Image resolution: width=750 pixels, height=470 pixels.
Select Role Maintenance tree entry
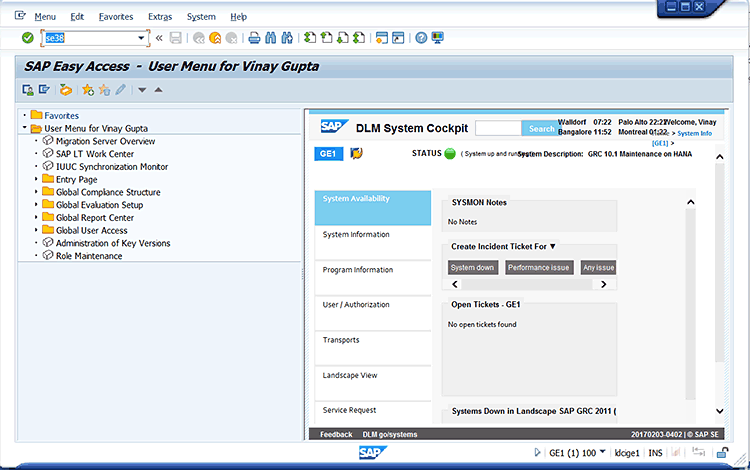(x=89, y=256)
